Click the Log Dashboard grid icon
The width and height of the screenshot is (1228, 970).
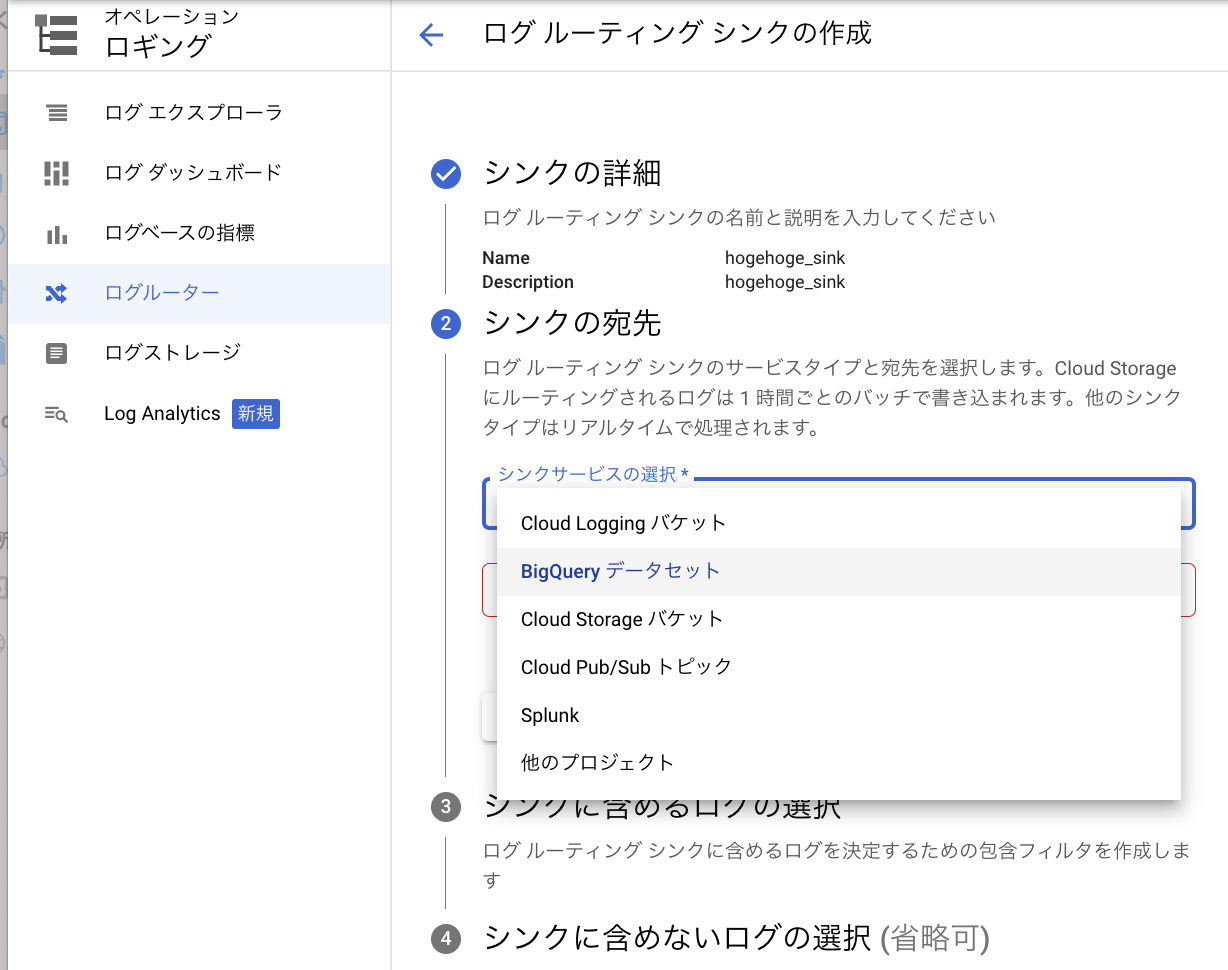tap(57, 173)
